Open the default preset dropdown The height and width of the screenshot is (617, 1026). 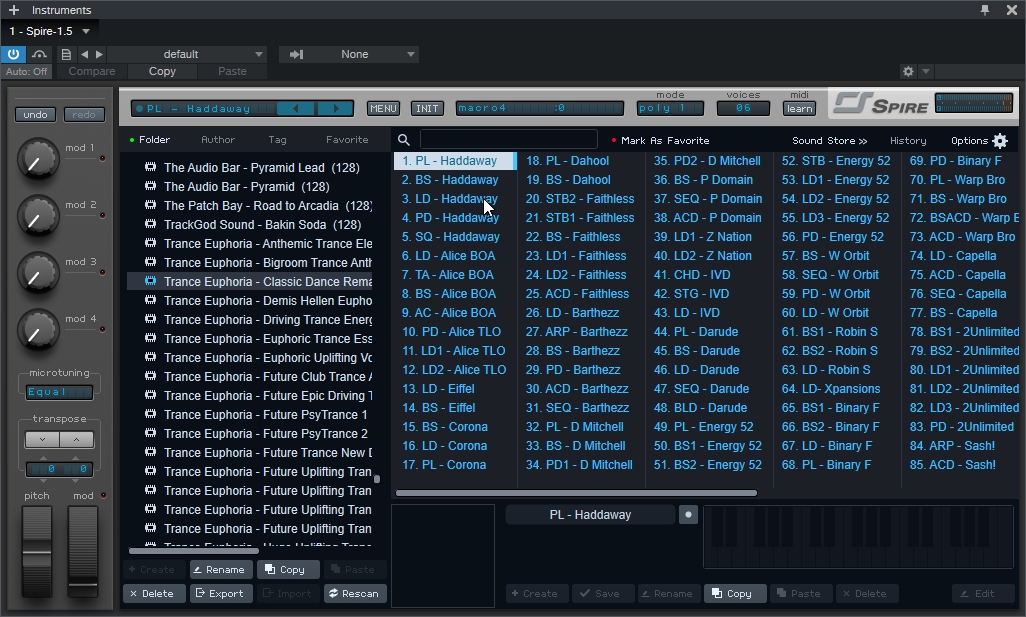186,54
